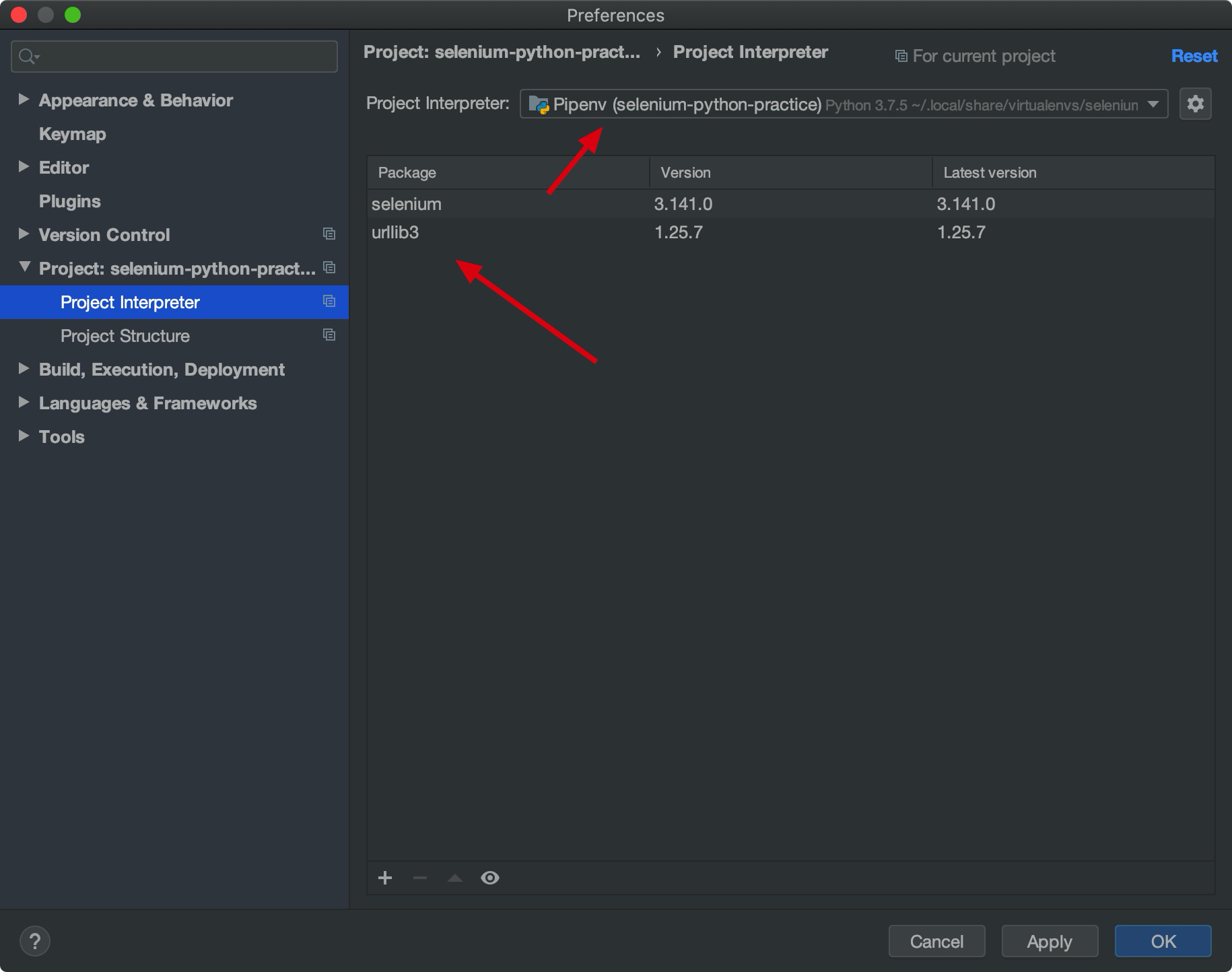1232x972 pixels.
Task: Click per-project icon next to Version Control
Action: point(329,234)
